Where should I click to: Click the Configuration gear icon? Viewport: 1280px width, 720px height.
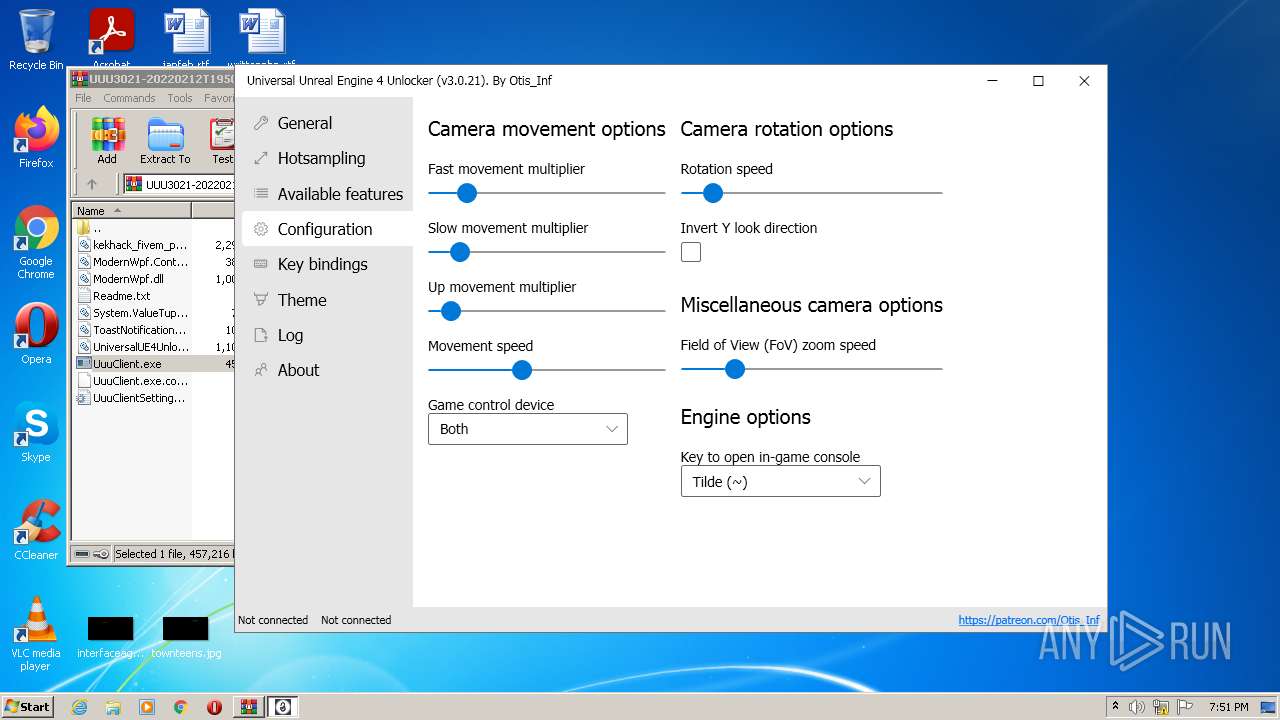tap(261, 229)
